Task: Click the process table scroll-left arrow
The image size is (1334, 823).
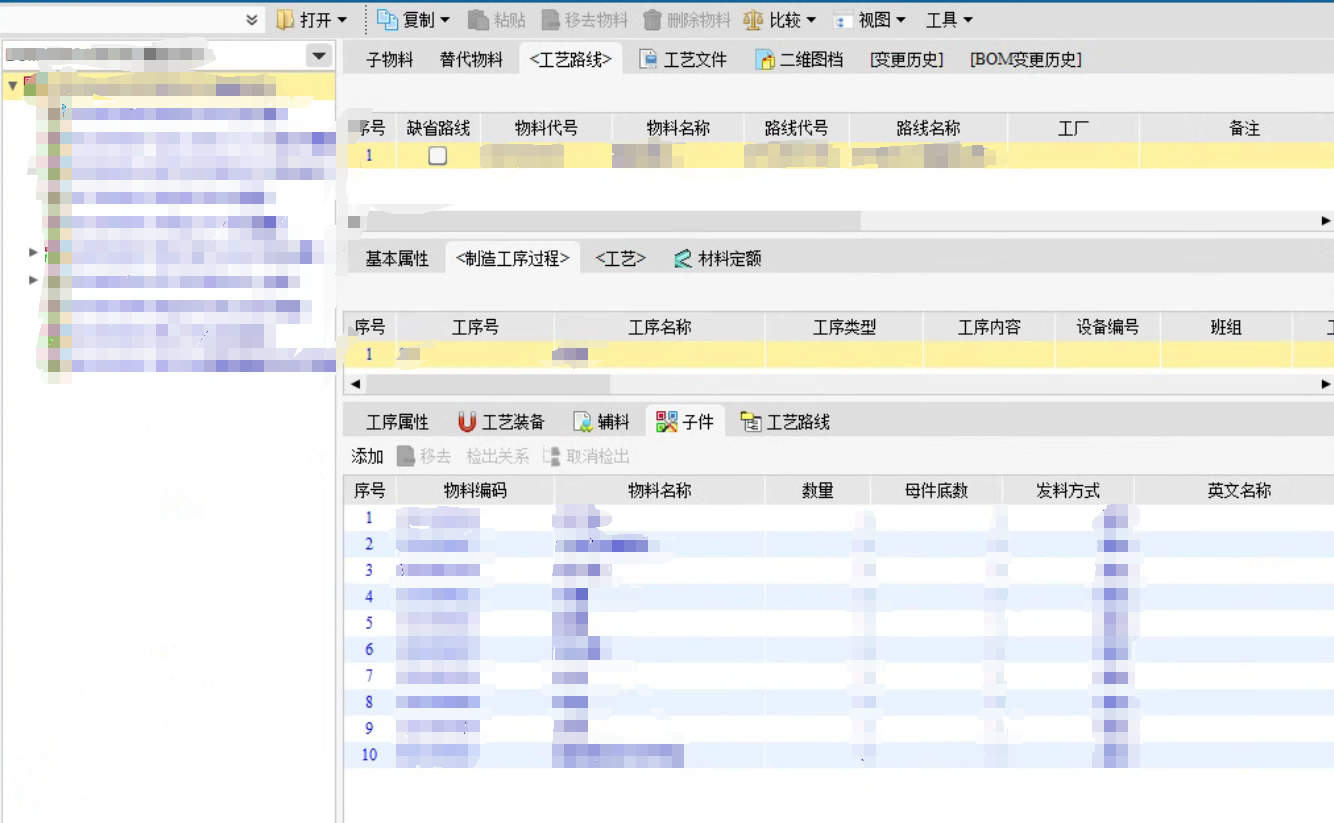Action: point(354,384)
